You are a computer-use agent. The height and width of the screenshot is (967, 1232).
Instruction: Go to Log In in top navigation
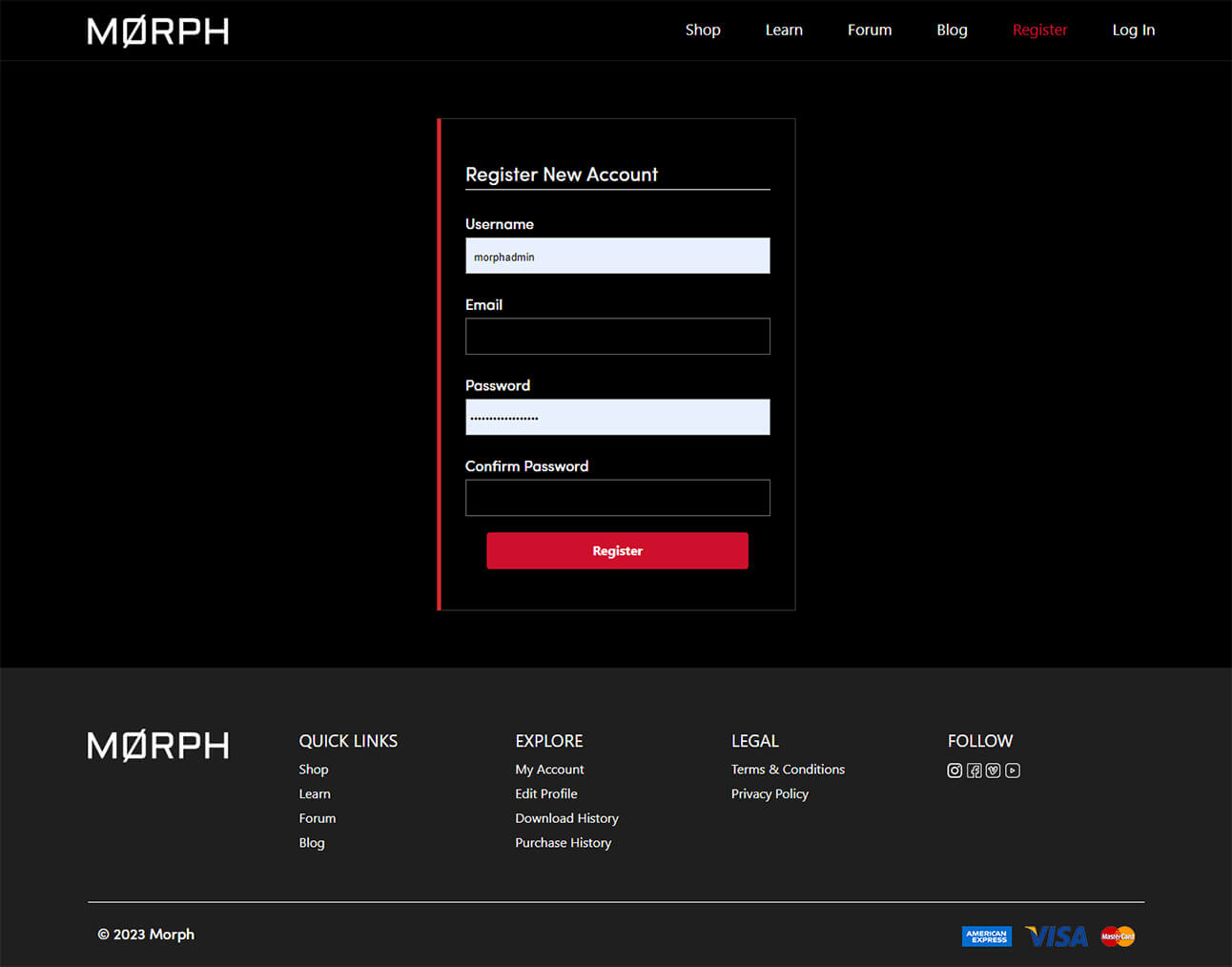1133,30
